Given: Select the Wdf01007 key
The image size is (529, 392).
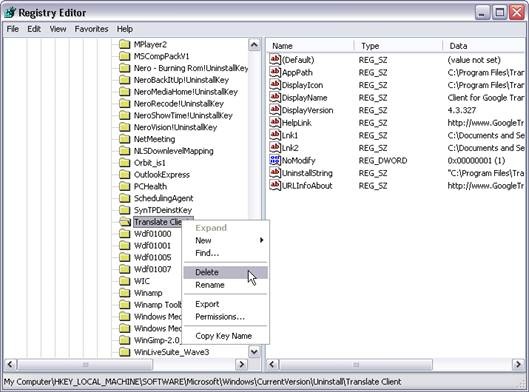Looking at the screenshot, I should click(x=152, y=269).
